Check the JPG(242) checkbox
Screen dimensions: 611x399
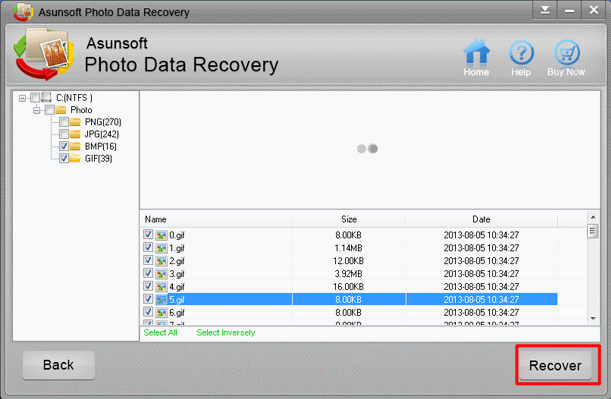(x=64, y=134)
